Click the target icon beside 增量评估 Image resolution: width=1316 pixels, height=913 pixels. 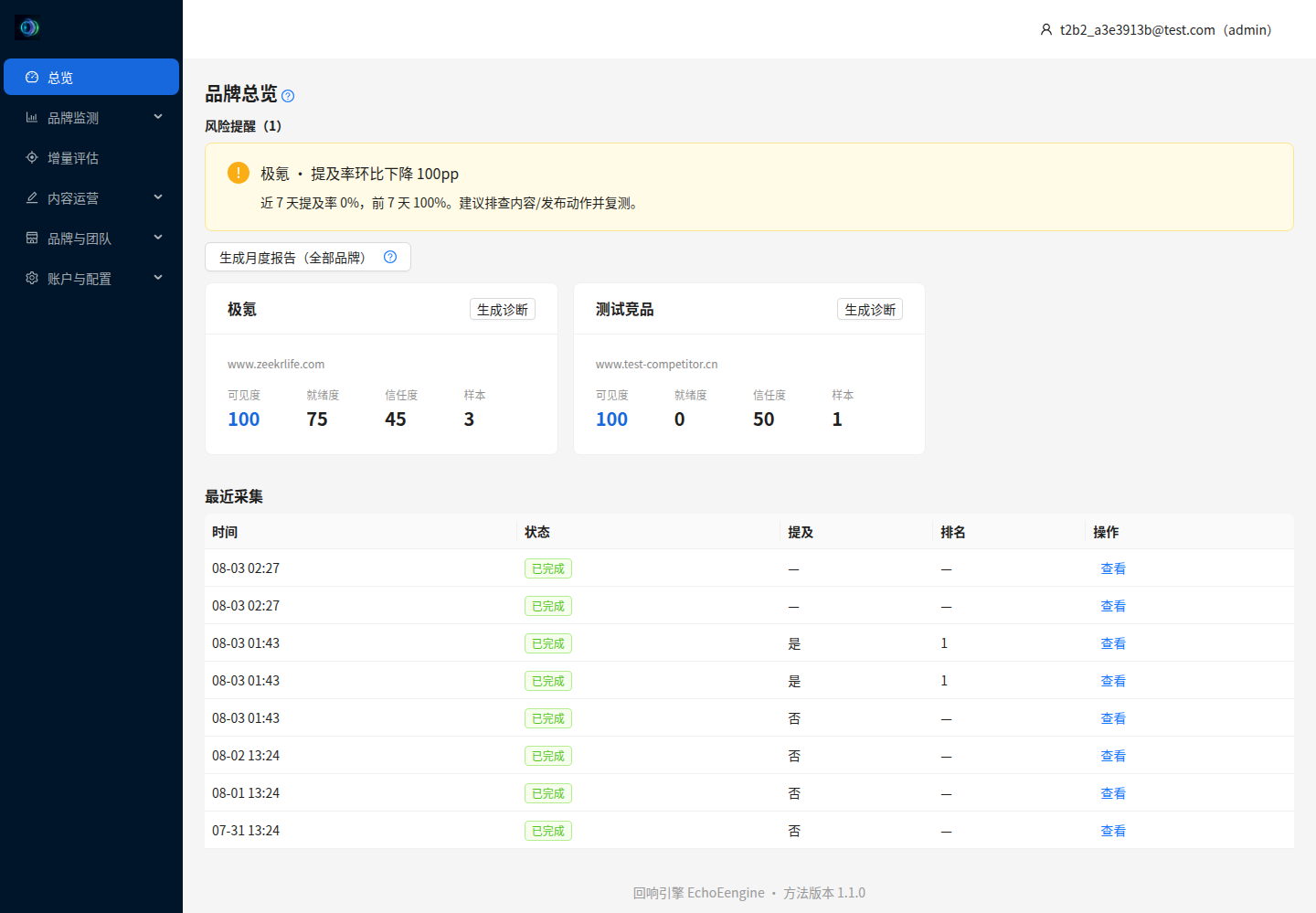tap(32, 158)
